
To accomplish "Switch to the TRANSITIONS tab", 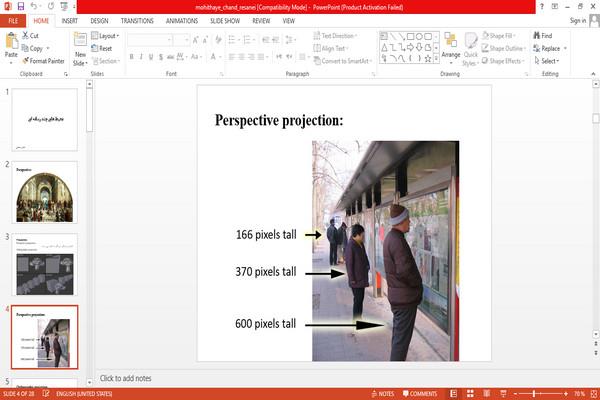I will [x=137, y=21].
